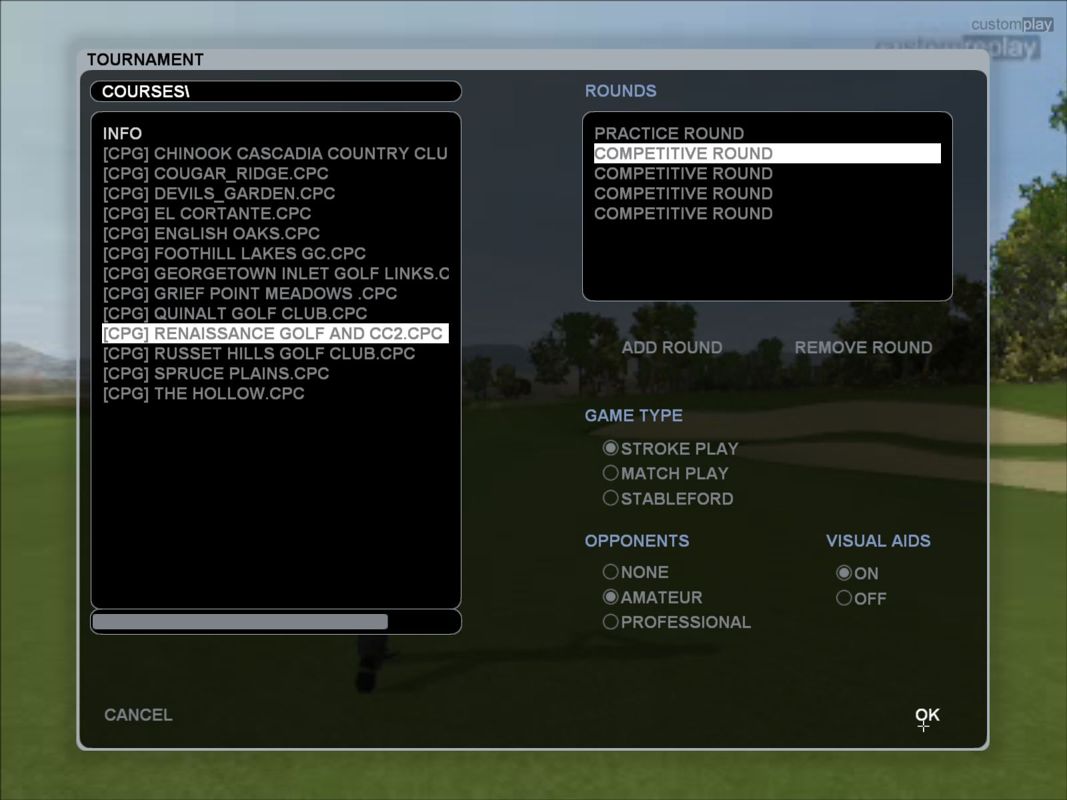Screen dimensions: 1067x800
Task: Turn visual aids Off
Action: 845,599
